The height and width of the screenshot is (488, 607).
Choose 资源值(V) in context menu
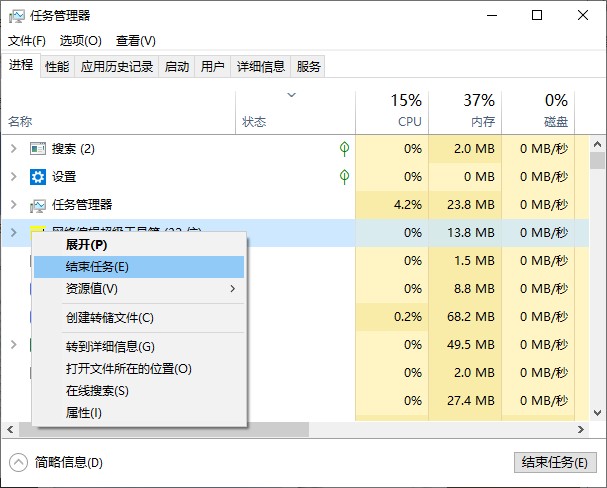(x=139, y=289)
